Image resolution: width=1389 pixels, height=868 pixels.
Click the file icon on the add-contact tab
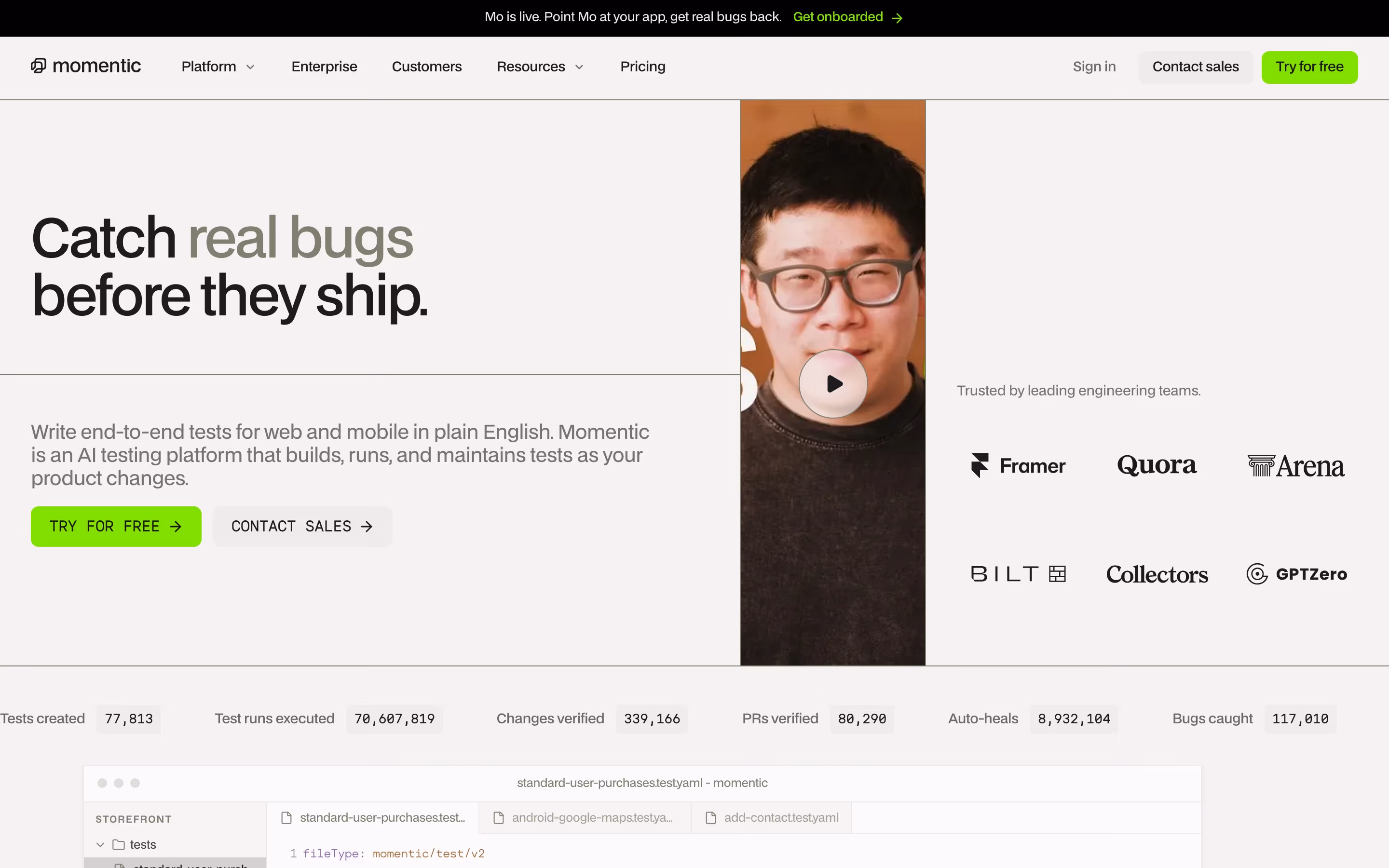pos(710,817)
